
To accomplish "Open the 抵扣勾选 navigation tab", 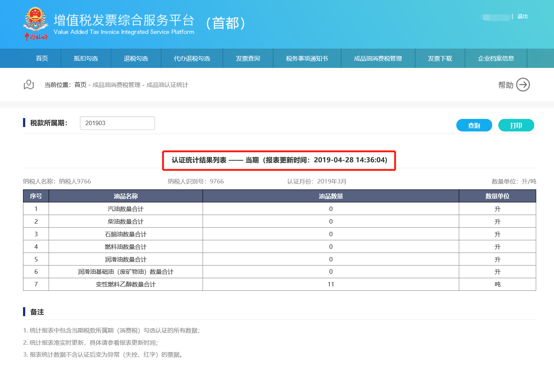I will (86, 58).
